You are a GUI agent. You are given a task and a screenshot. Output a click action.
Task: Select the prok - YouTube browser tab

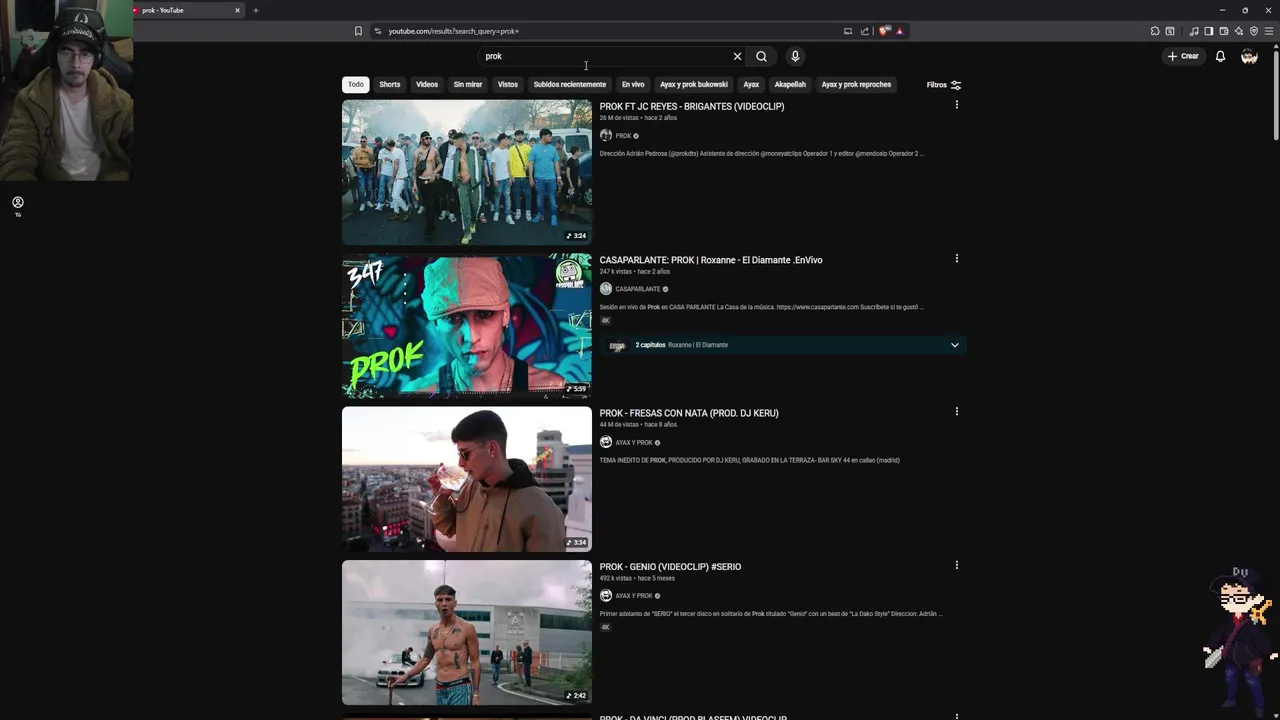188,10
